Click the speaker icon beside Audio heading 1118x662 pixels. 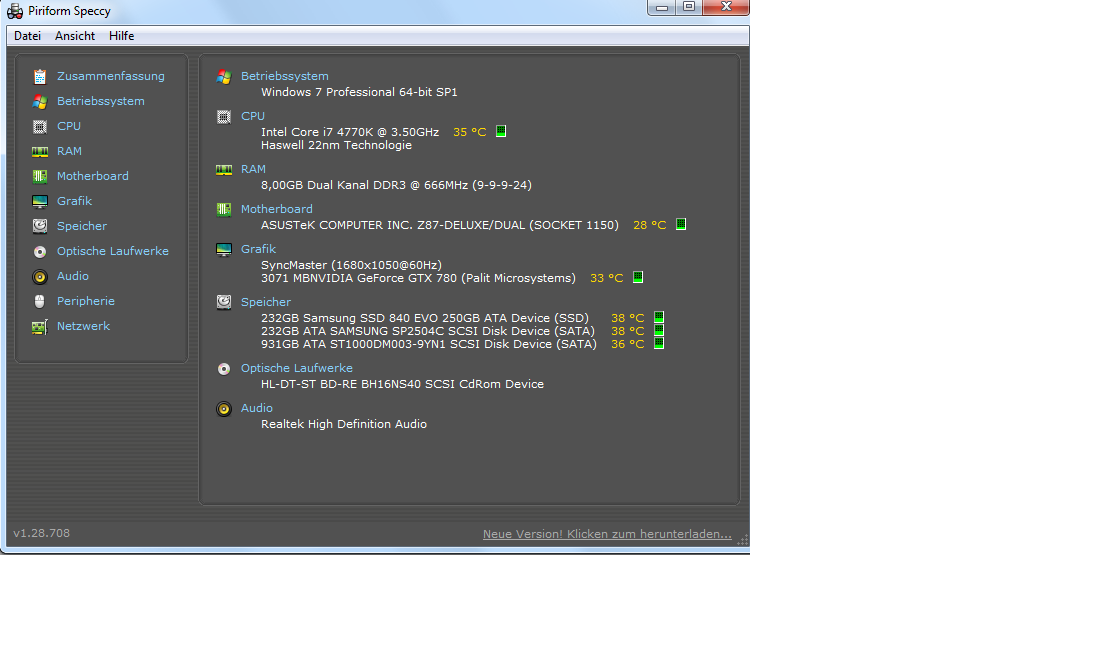[224, 409]
